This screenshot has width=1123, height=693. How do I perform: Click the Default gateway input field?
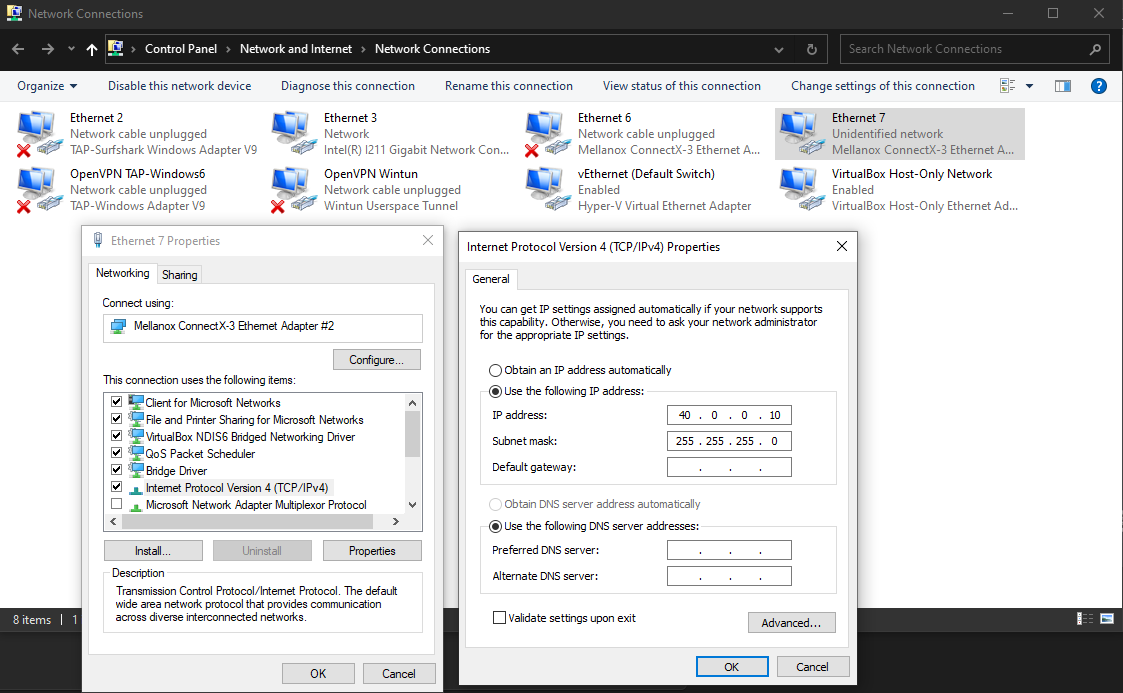[x=729, y=467]
